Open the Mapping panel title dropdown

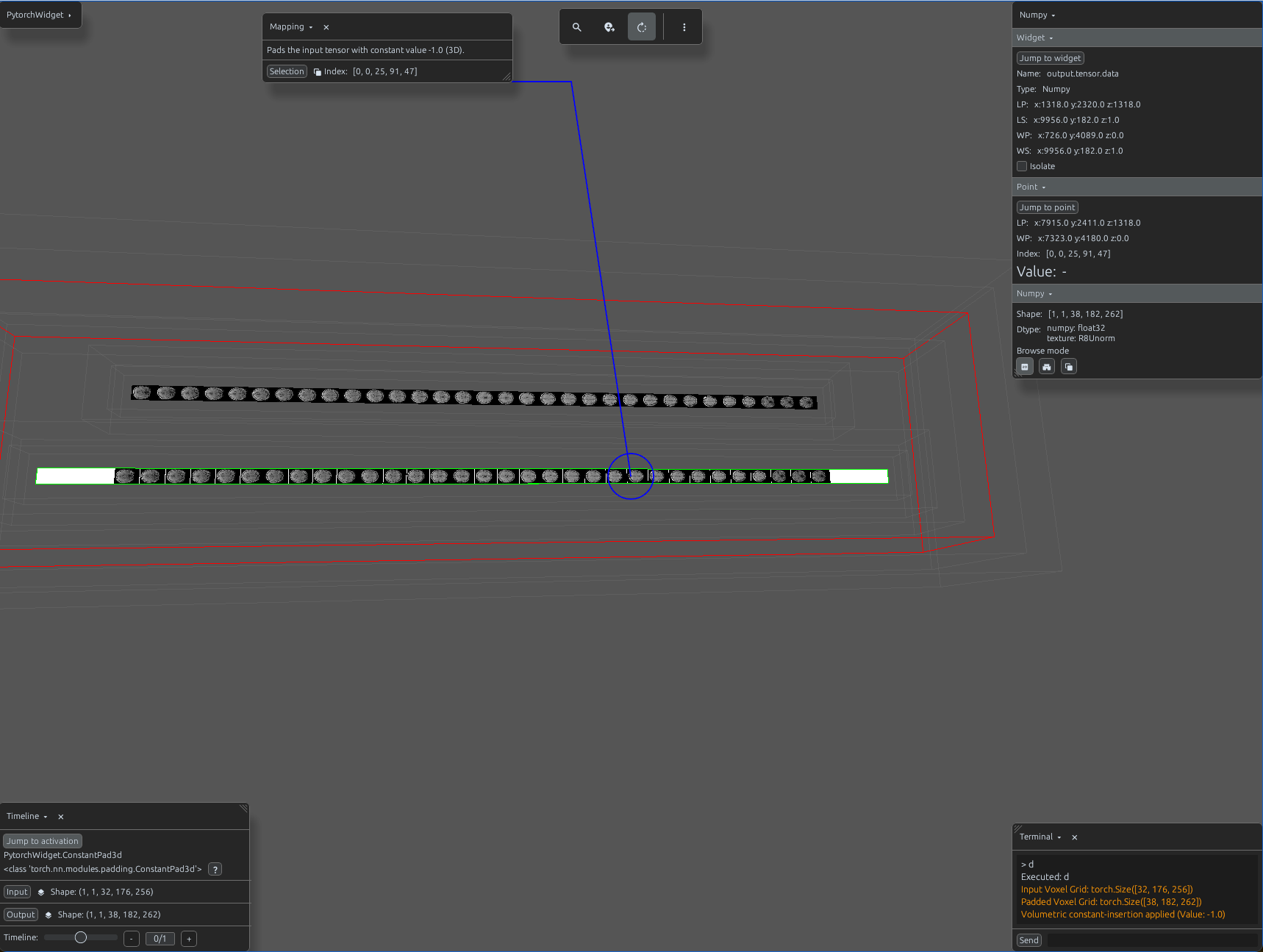pos(291,27)
